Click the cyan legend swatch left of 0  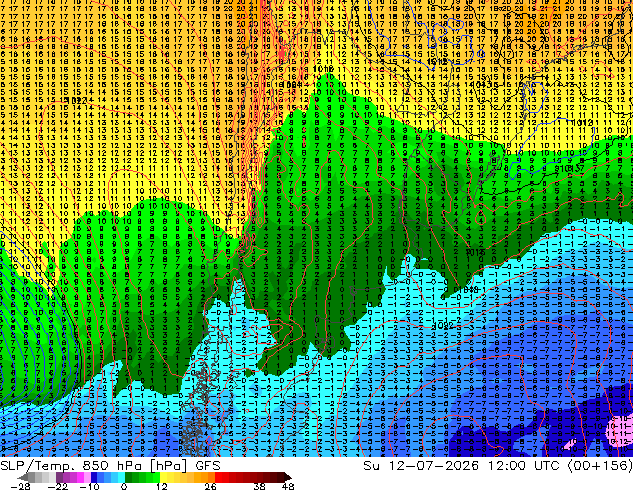(x=121, y=477)
